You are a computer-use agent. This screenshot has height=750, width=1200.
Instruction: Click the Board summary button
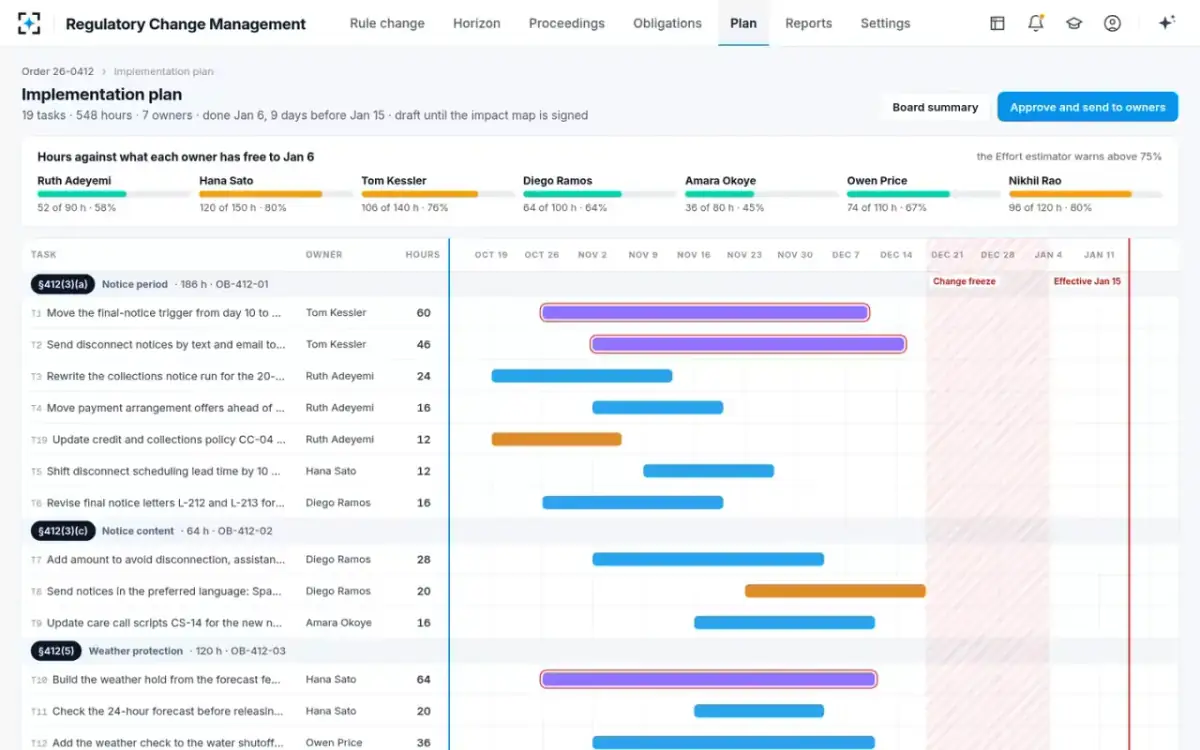935,107
